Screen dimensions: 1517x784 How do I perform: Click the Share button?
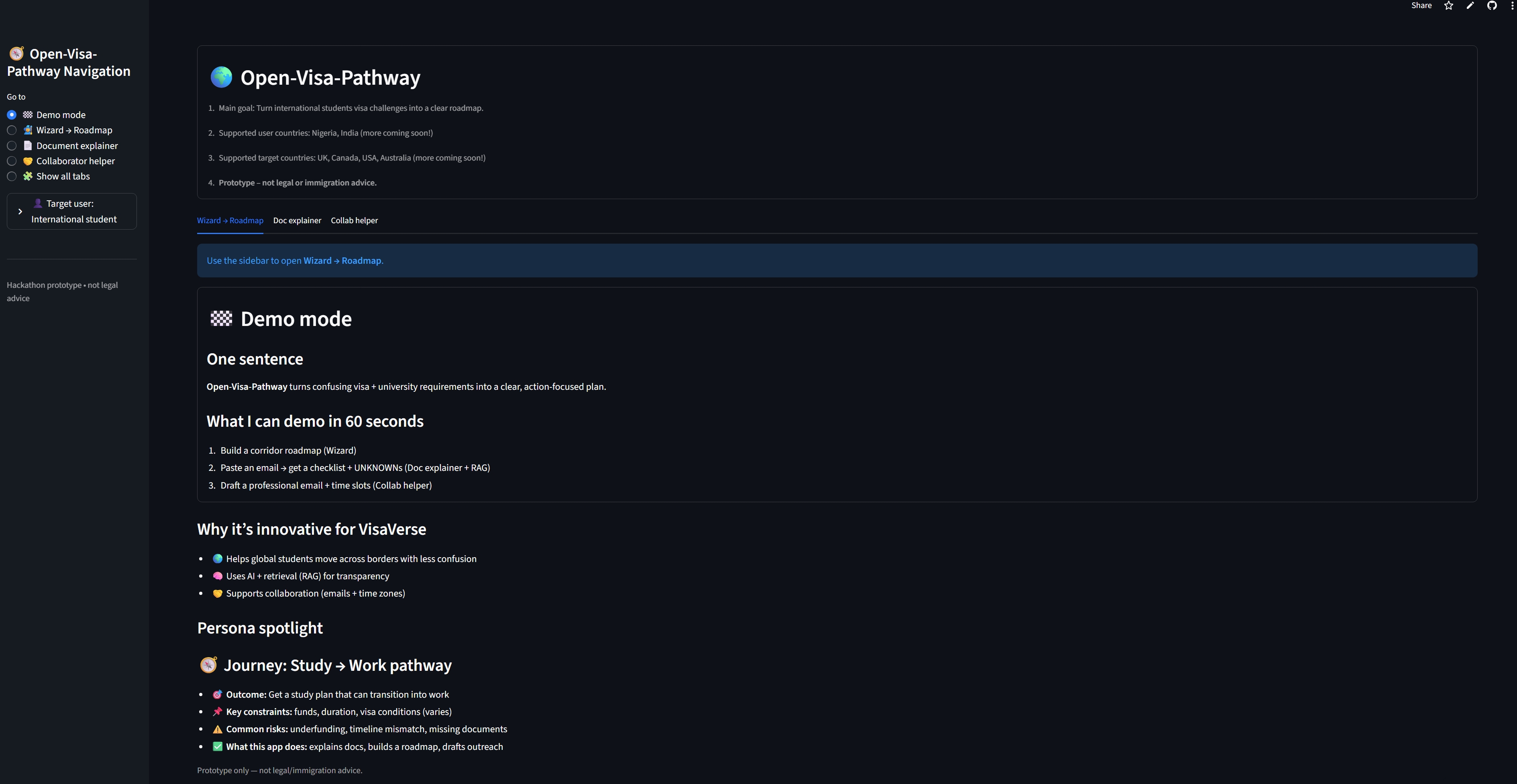click(1421, 6)
